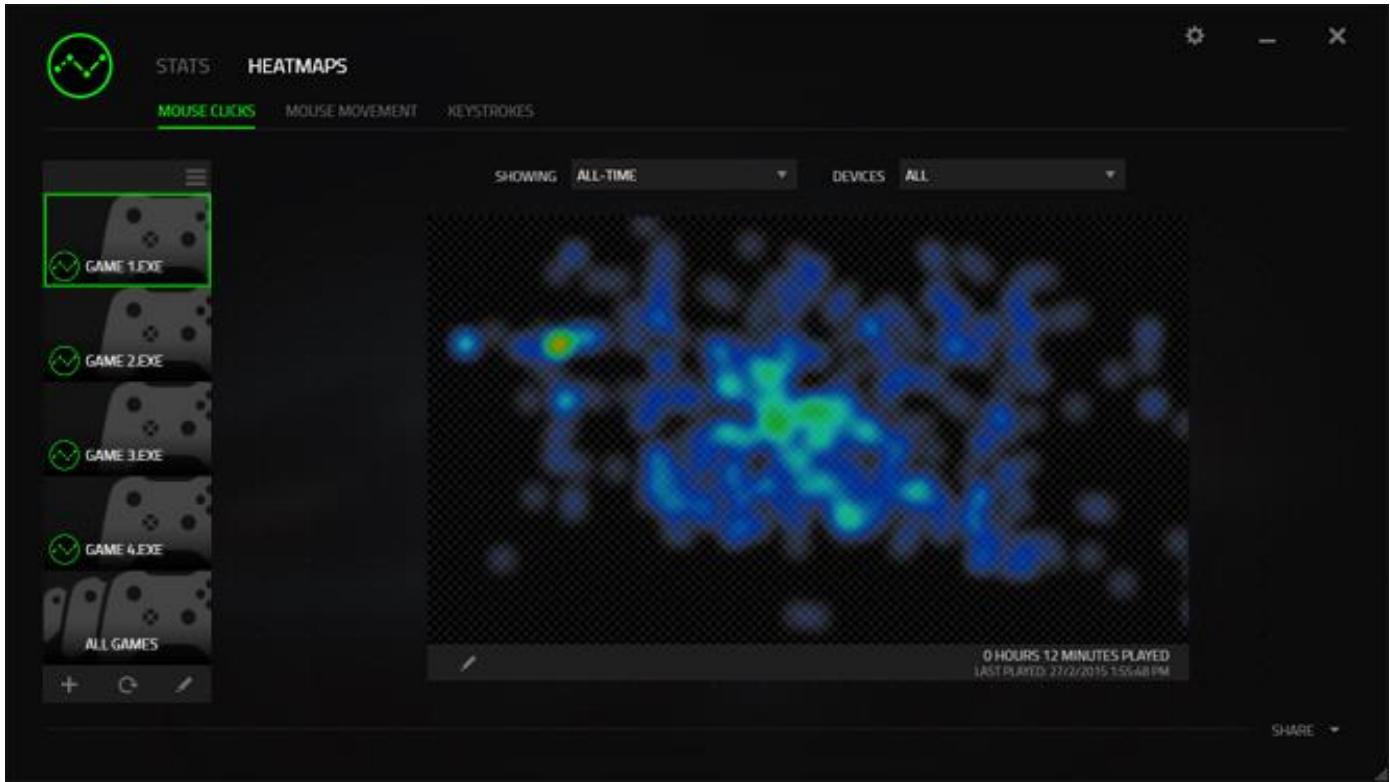The image size is (1390, 782).
Task: Click the 0 HOURS 12 MINUTES PLAYED text
Action: [1076, 656]
